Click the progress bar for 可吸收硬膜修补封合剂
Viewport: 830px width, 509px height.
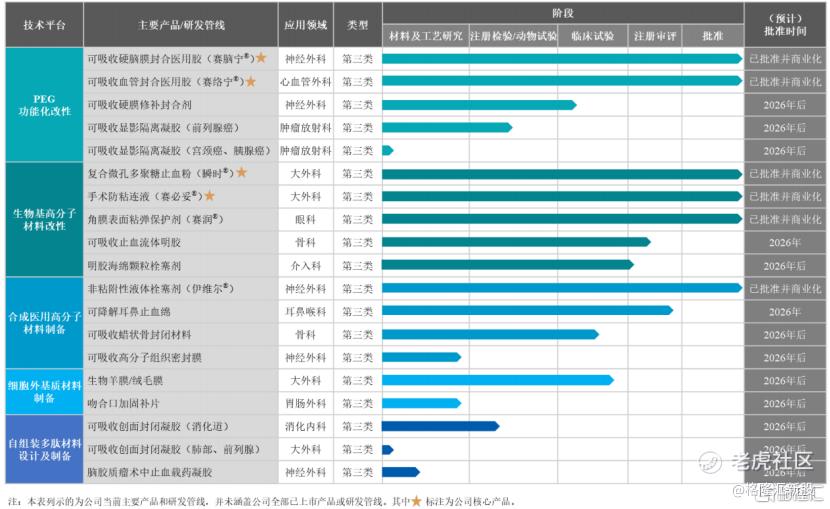click(479, 105)
